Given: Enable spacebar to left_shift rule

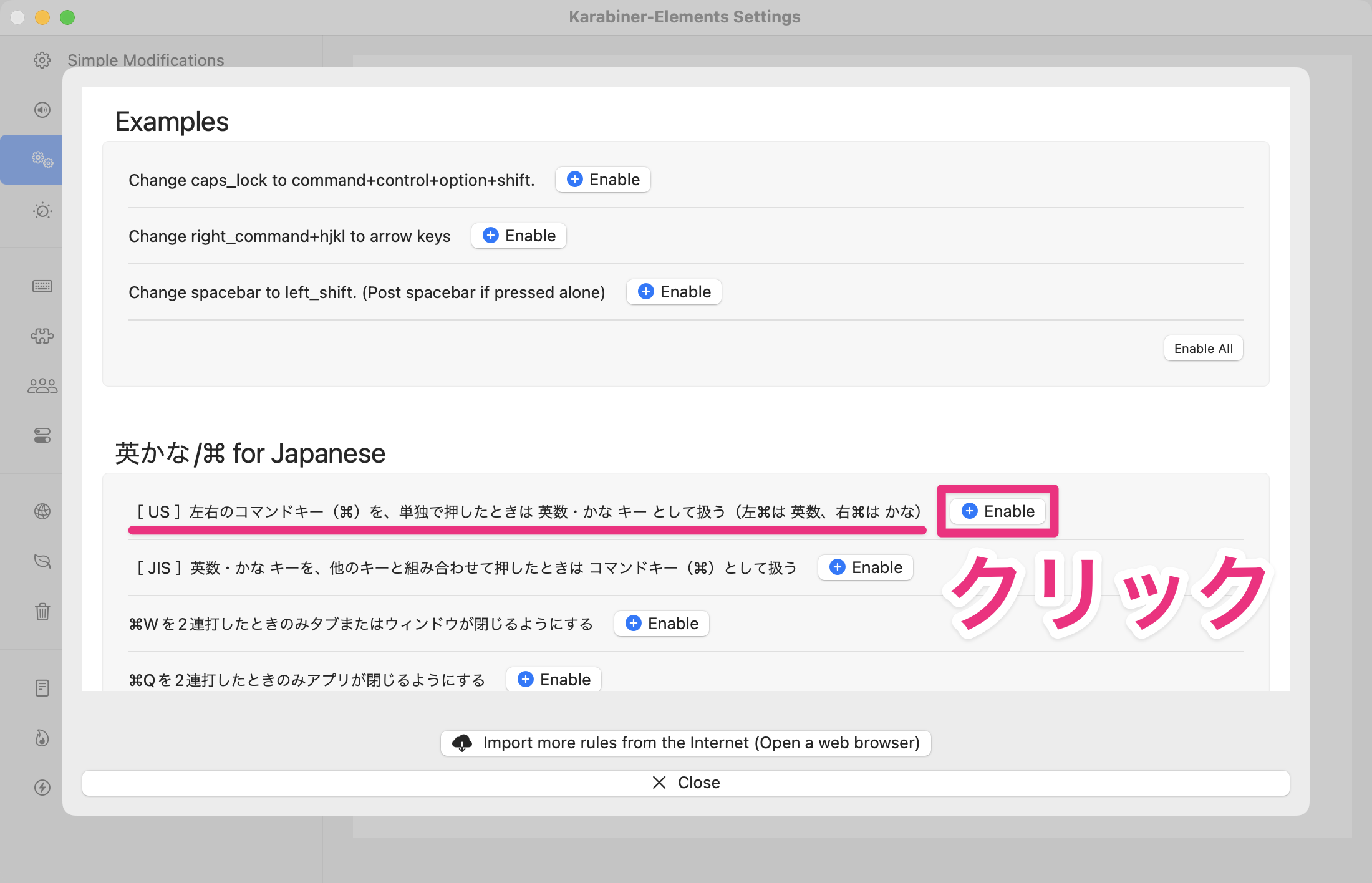Looking at the screenshot, I should 674,291.
